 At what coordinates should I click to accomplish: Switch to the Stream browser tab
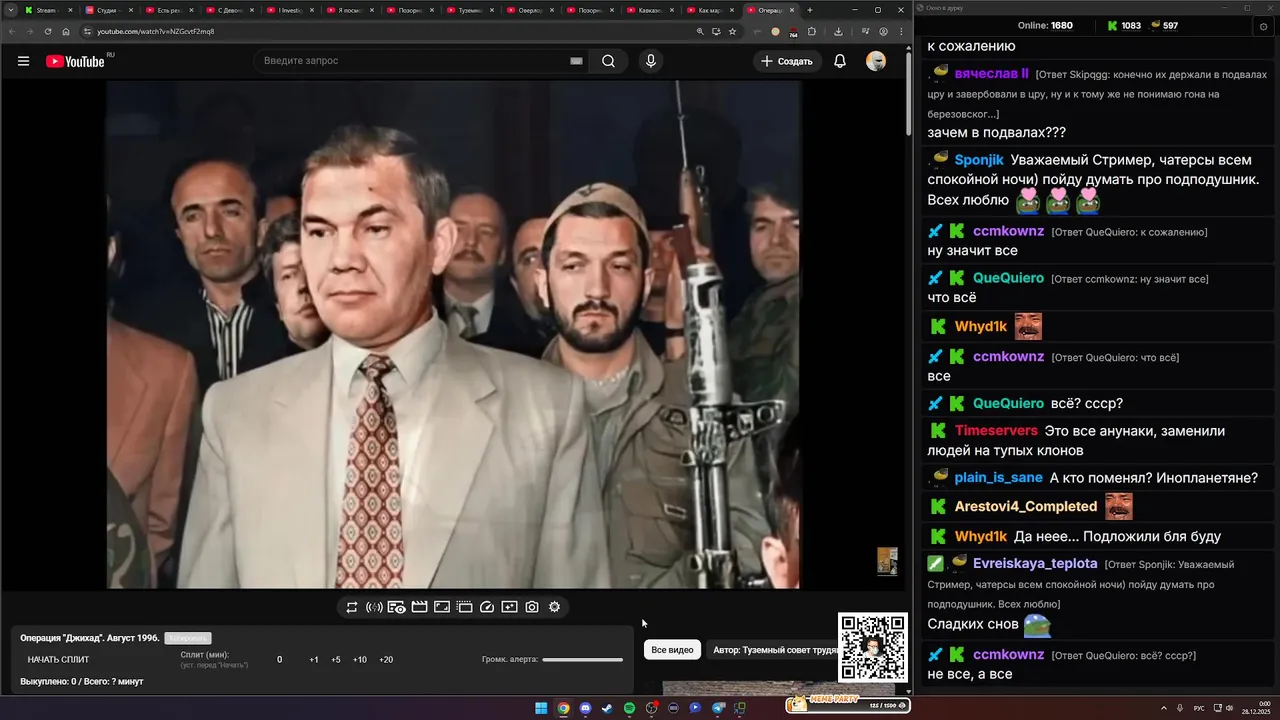(48, 10)
